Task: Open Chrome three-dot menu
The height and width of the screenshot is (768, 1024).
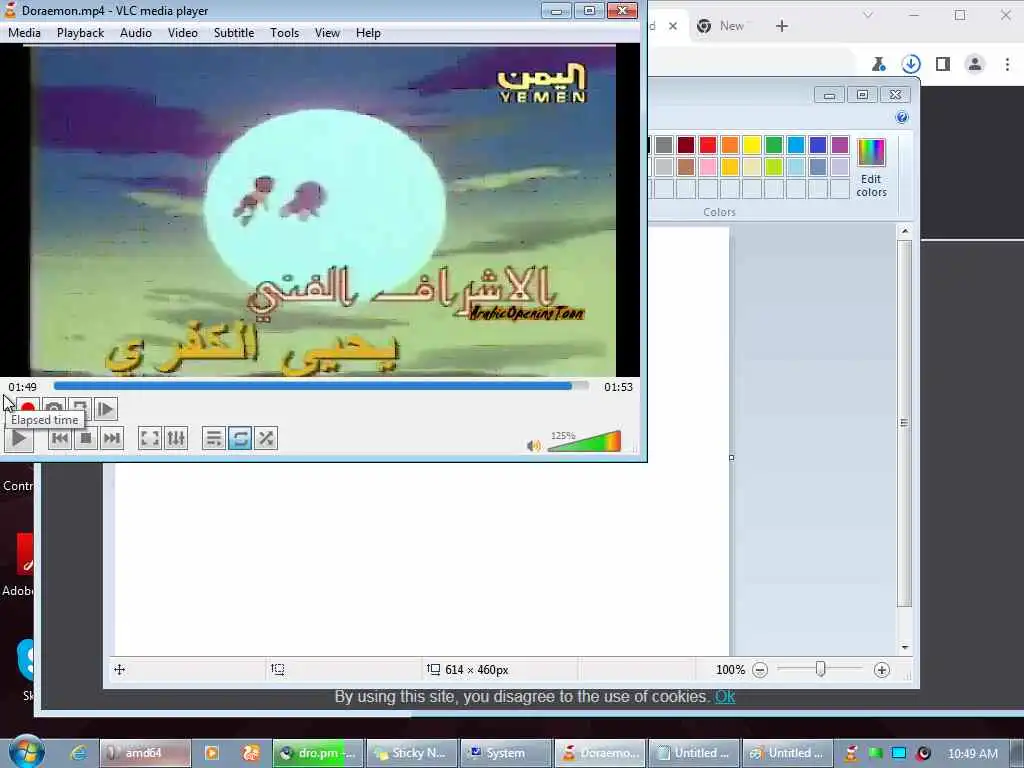Action: coord(1007,64)
